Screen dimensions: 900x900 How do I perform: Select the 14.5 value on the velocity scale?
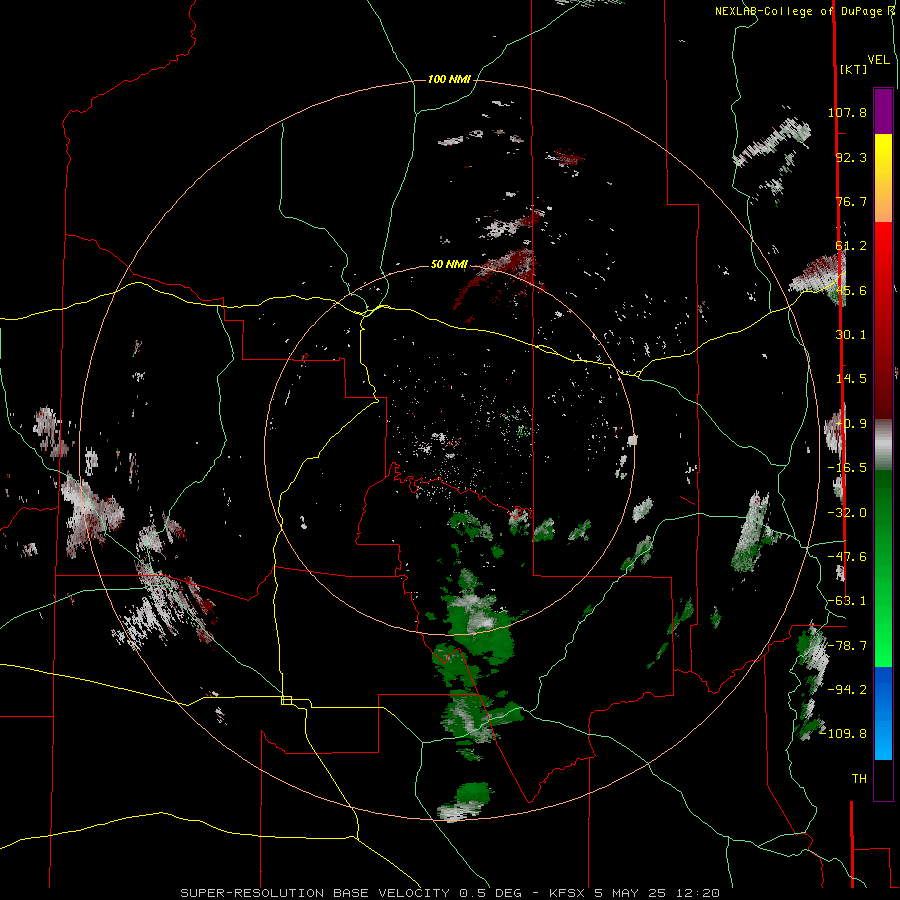point(851,379)
